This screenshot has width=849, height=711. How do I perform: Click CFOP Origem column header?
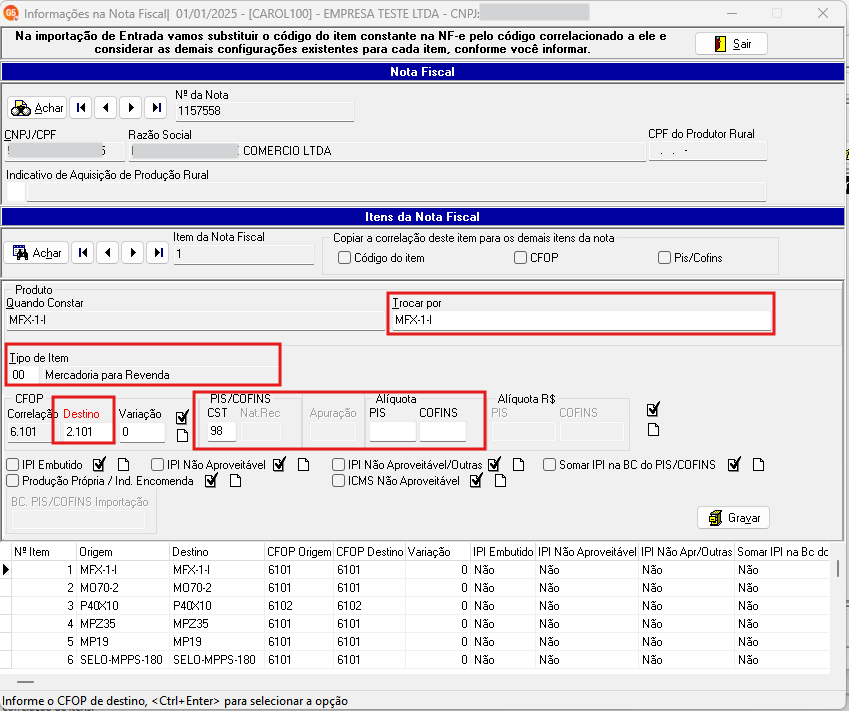point(299,552)
